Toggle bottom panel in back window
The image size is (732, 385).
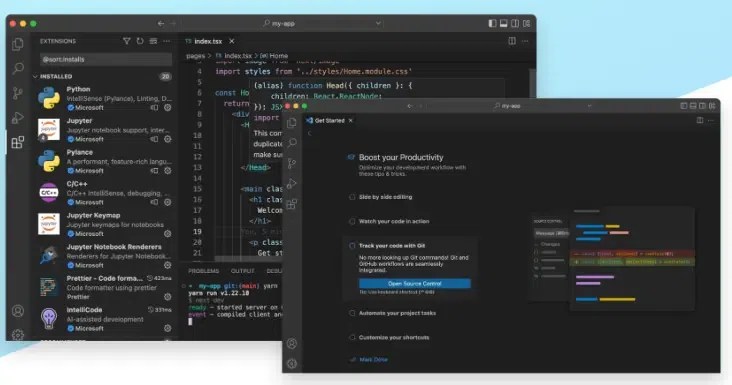click(x=504, y=23)
